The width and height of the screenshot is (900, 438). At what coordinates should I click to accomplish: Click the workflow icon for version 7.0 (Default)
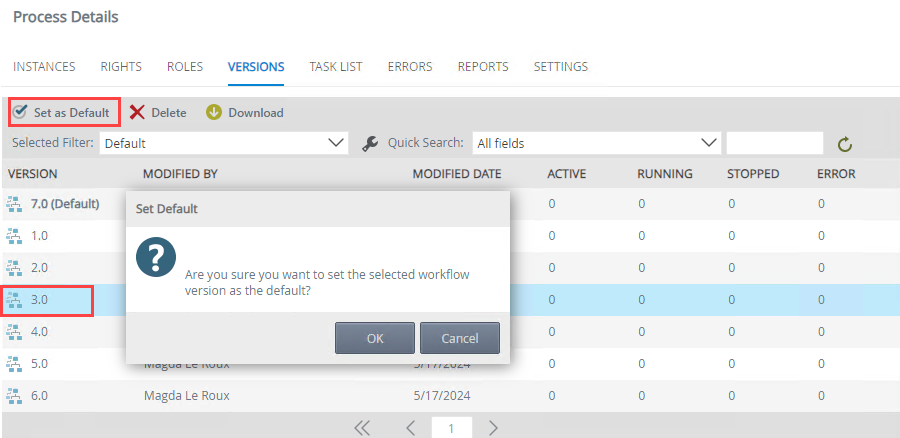coord(15,204)
